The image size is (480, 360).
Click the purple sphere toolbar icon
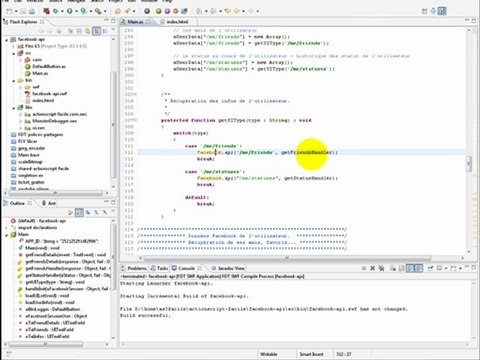167,11
